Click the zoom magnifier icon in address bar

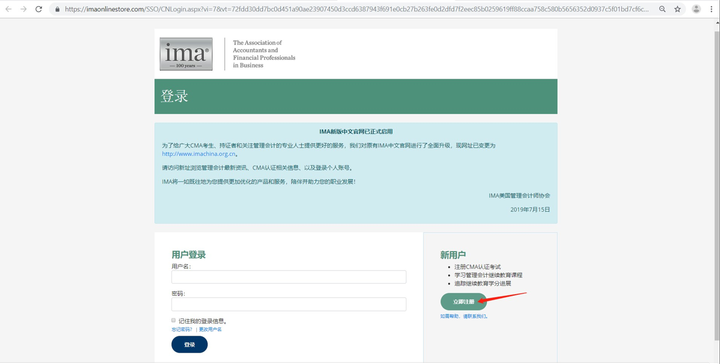point(662,9)
